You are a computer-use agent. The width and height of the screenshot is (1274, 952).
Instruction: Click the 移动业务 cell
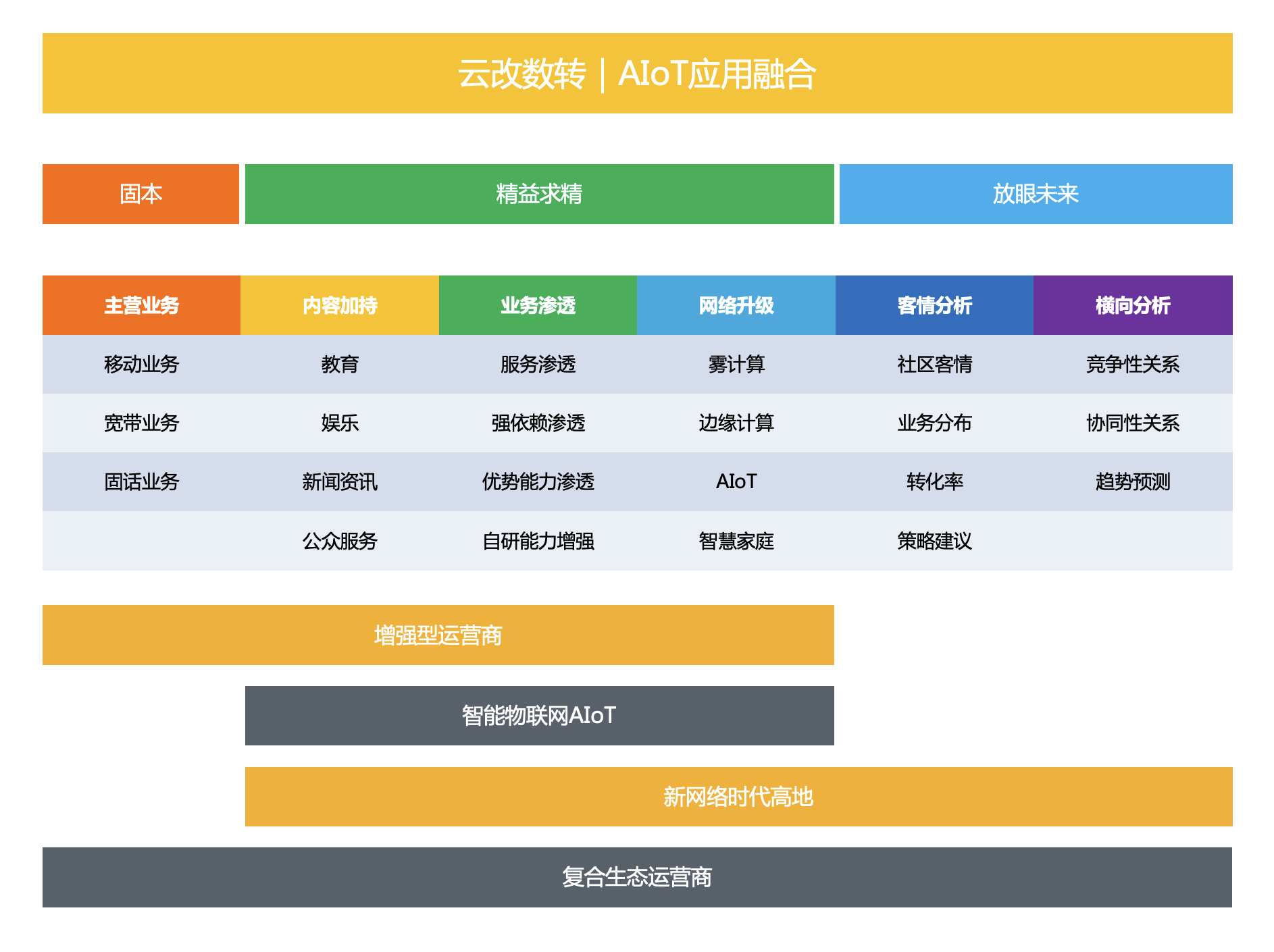pos(141,365)
